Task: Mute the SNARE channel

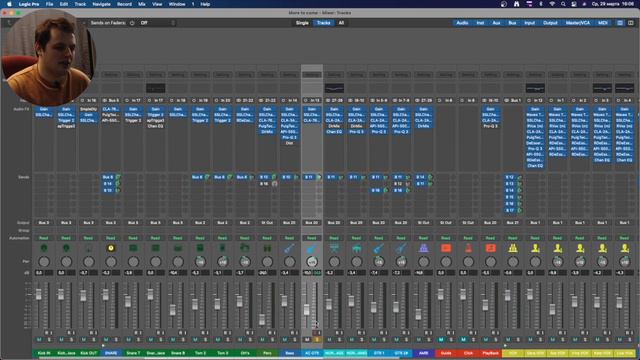Action: point(106,340)
